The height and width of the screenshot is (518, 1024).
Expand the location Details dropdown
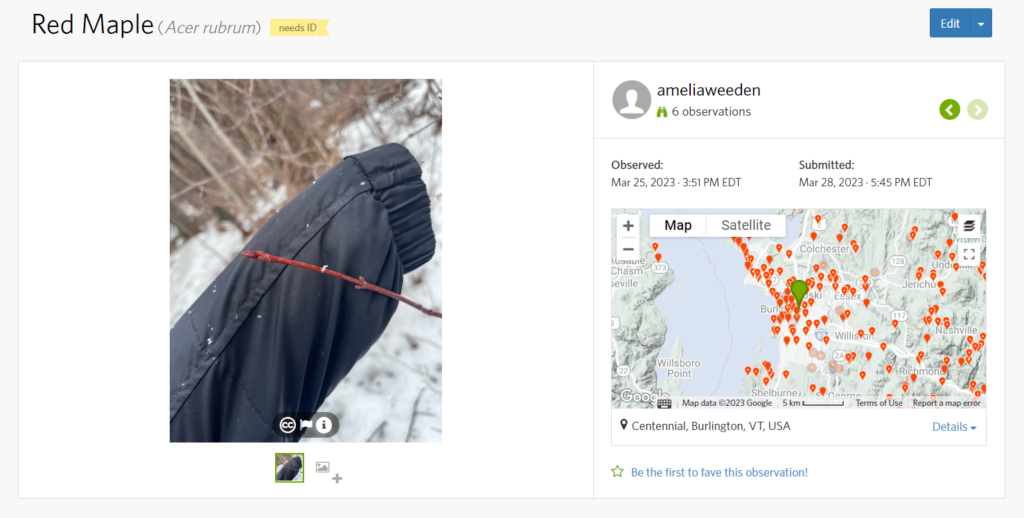pyautogui.click(x=954, y=427)
